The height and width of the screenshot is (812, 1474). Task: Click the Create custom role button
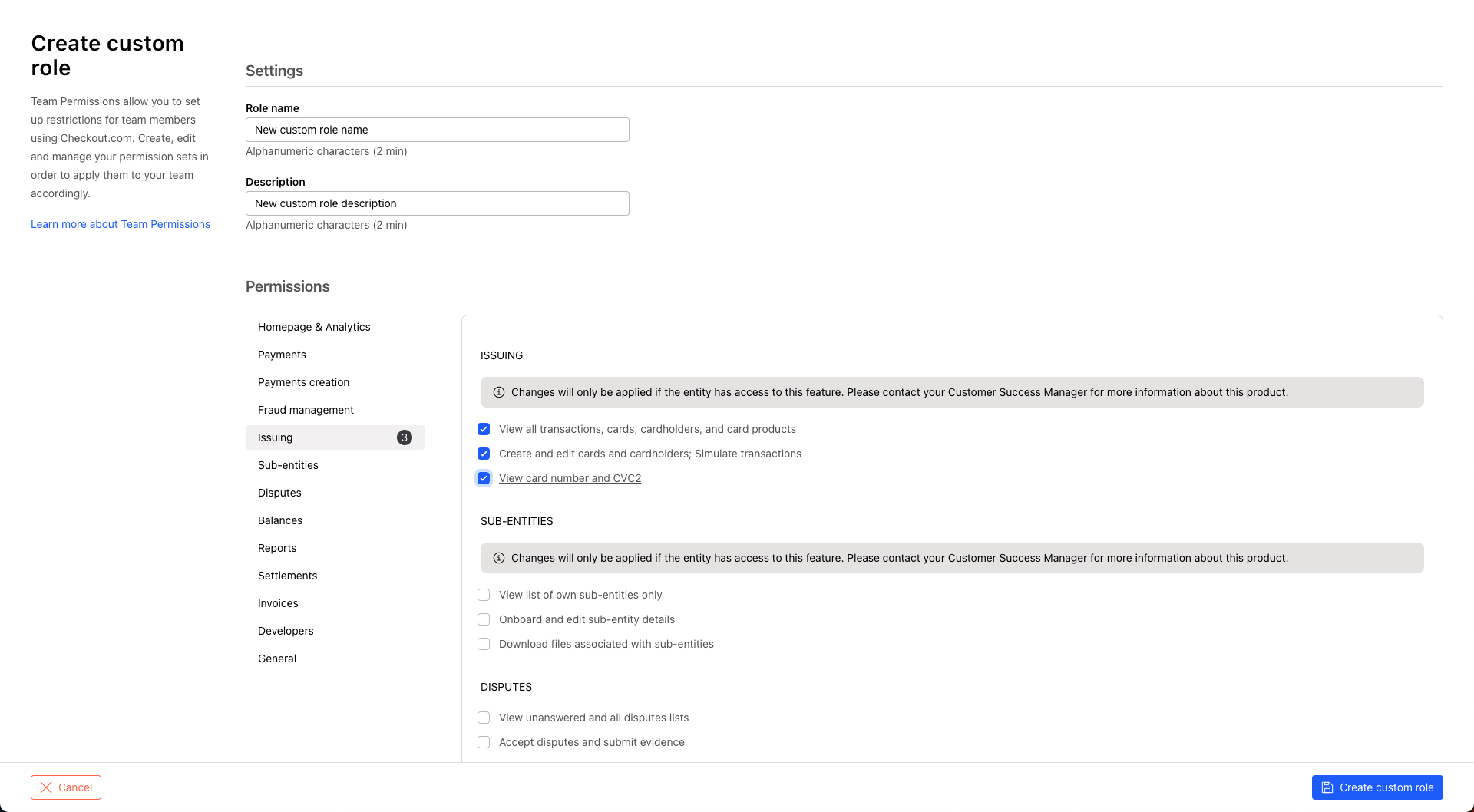[1377, 787]
